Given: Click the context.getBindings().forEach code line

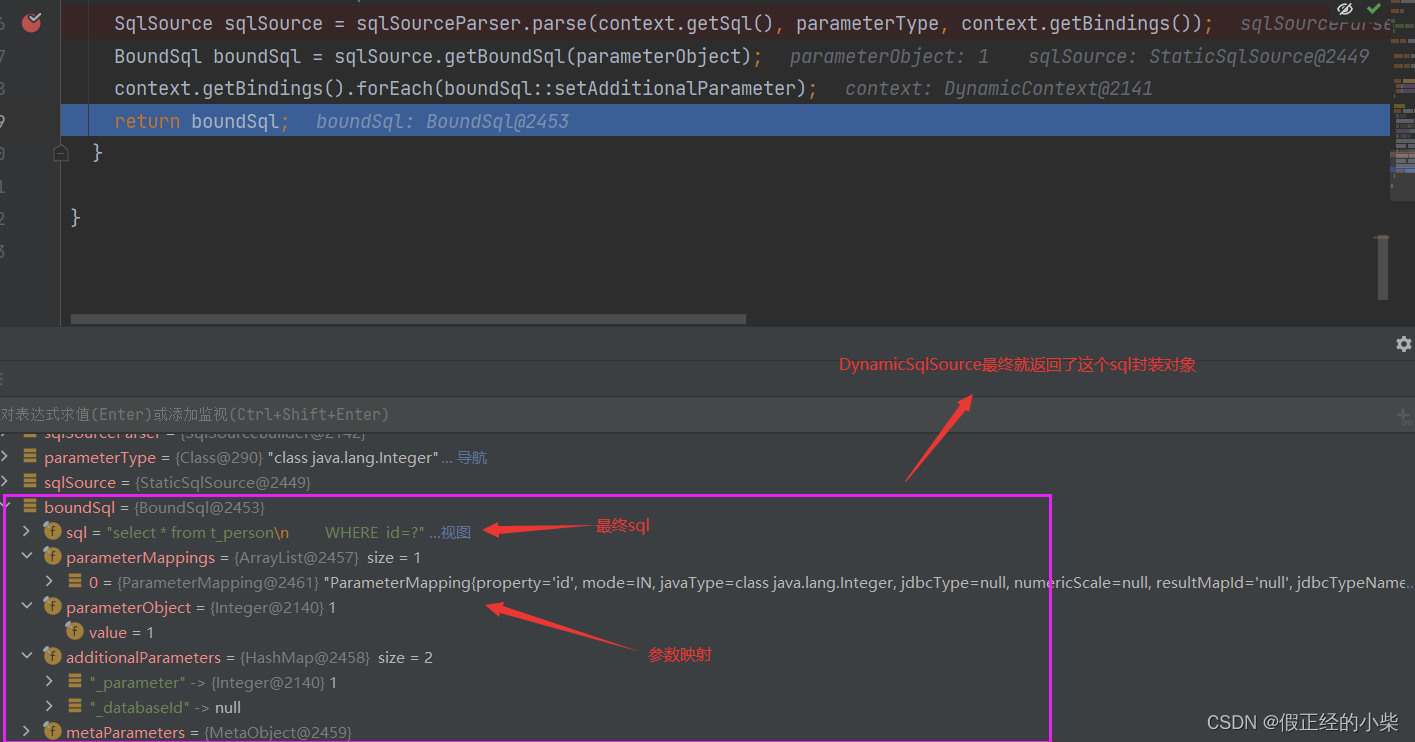Looking at the screenshot, I should tap(465, 88).
